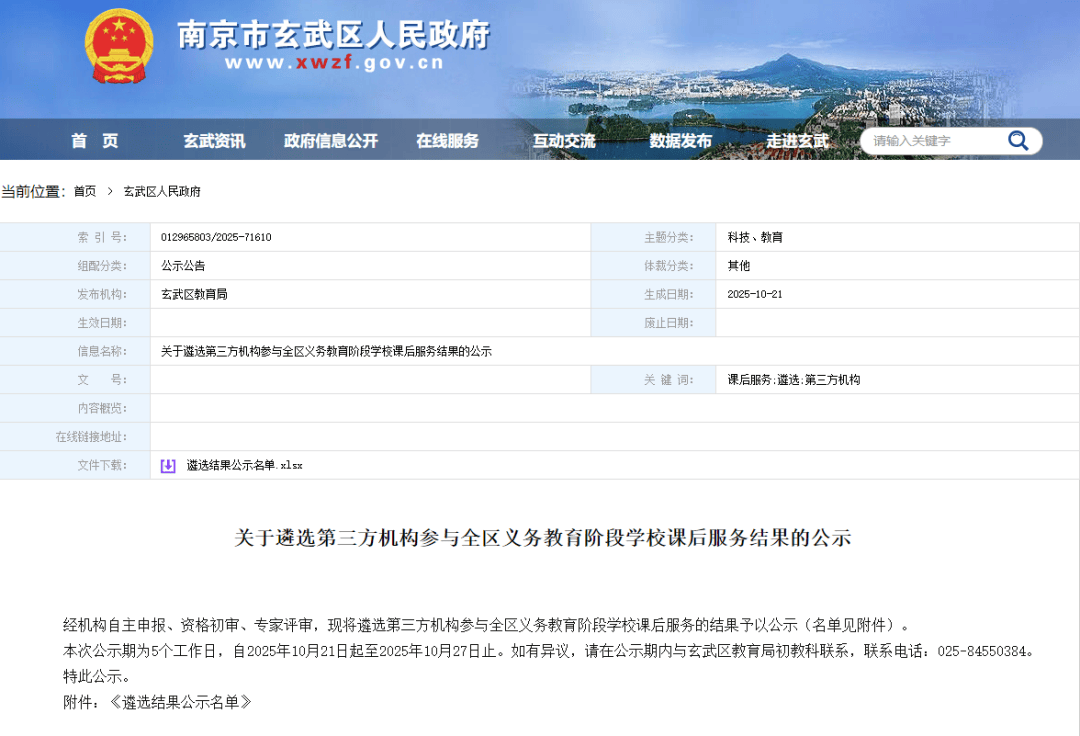This screenshot has height=736, width=1080.
Task: Open the 数据发布 navigation item
Action: (681, 141)
